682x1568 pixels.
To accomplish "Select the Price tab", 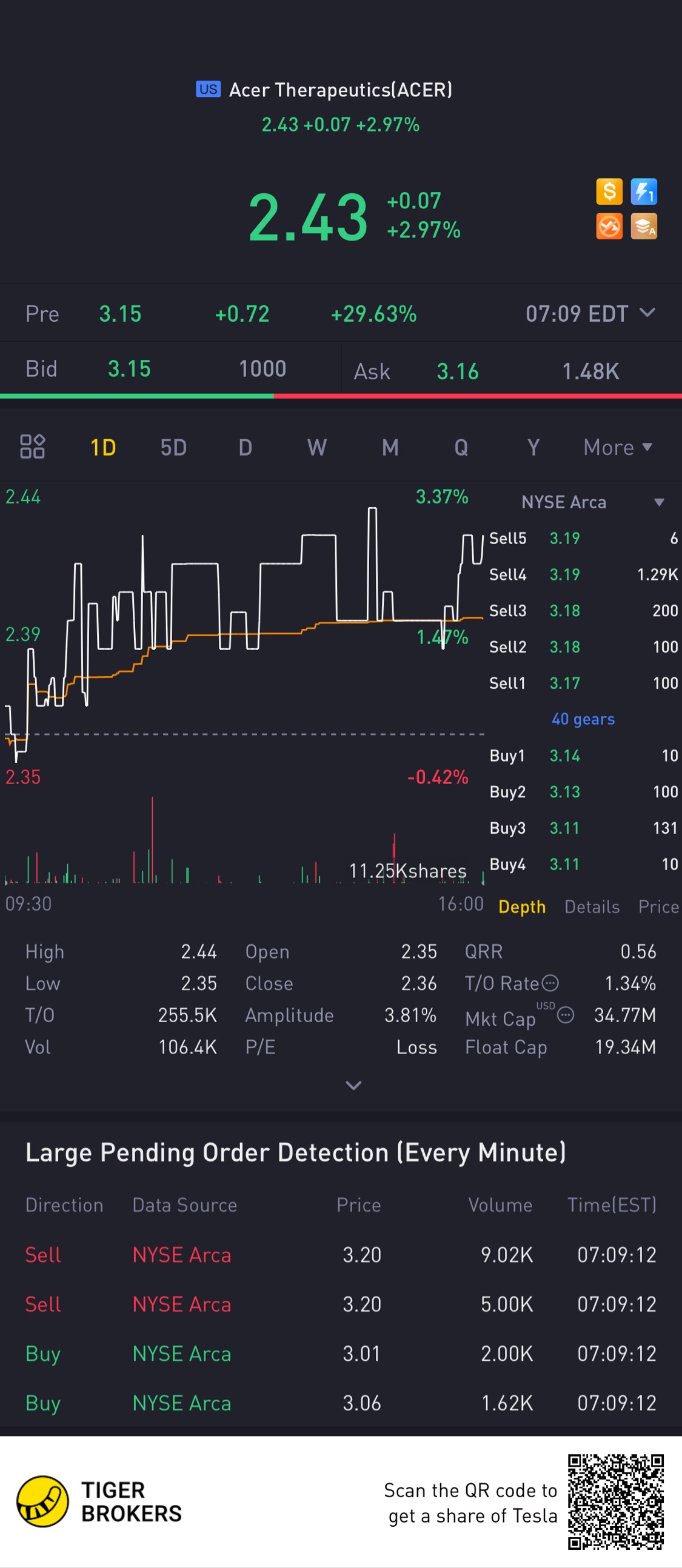I will (658, 906).
